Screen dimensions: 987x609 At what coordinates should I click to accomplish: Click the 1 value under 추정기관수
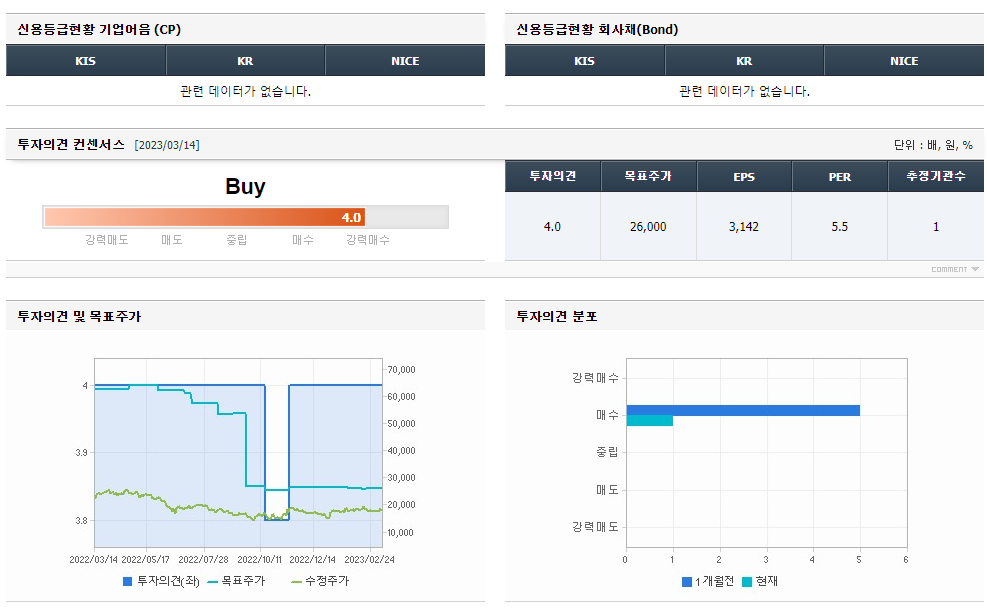[936, 227]
